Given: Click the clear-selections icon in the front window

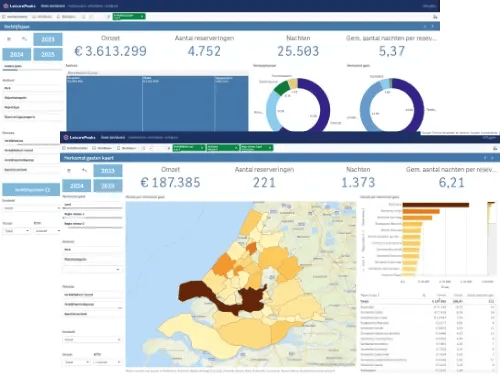Looking at the screenshot, I should [x=69, y=171].
